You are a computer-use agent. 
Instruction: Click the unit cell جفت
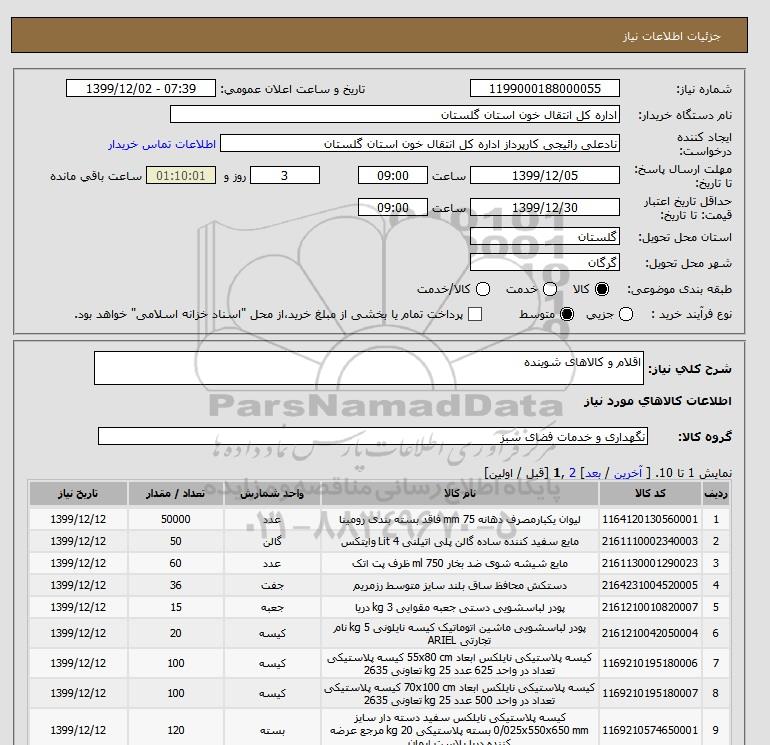[272, 585]
